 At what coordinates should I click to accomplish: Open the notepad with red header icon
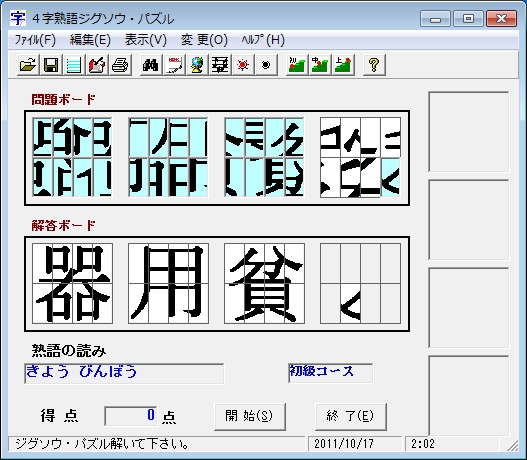click(174, 65)
